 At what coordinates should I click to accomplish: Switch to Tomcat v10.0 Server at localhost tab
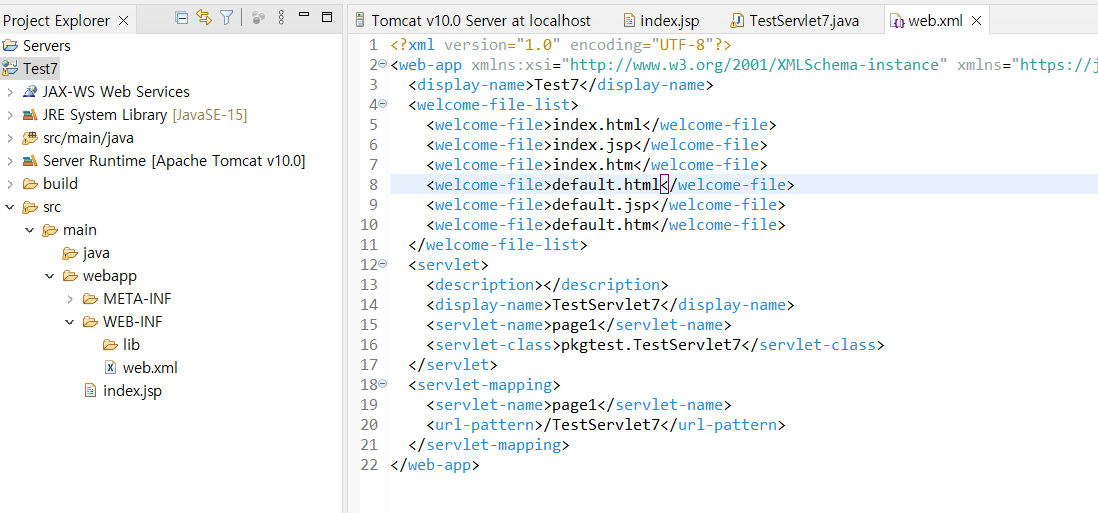click(x=473, y=21)
